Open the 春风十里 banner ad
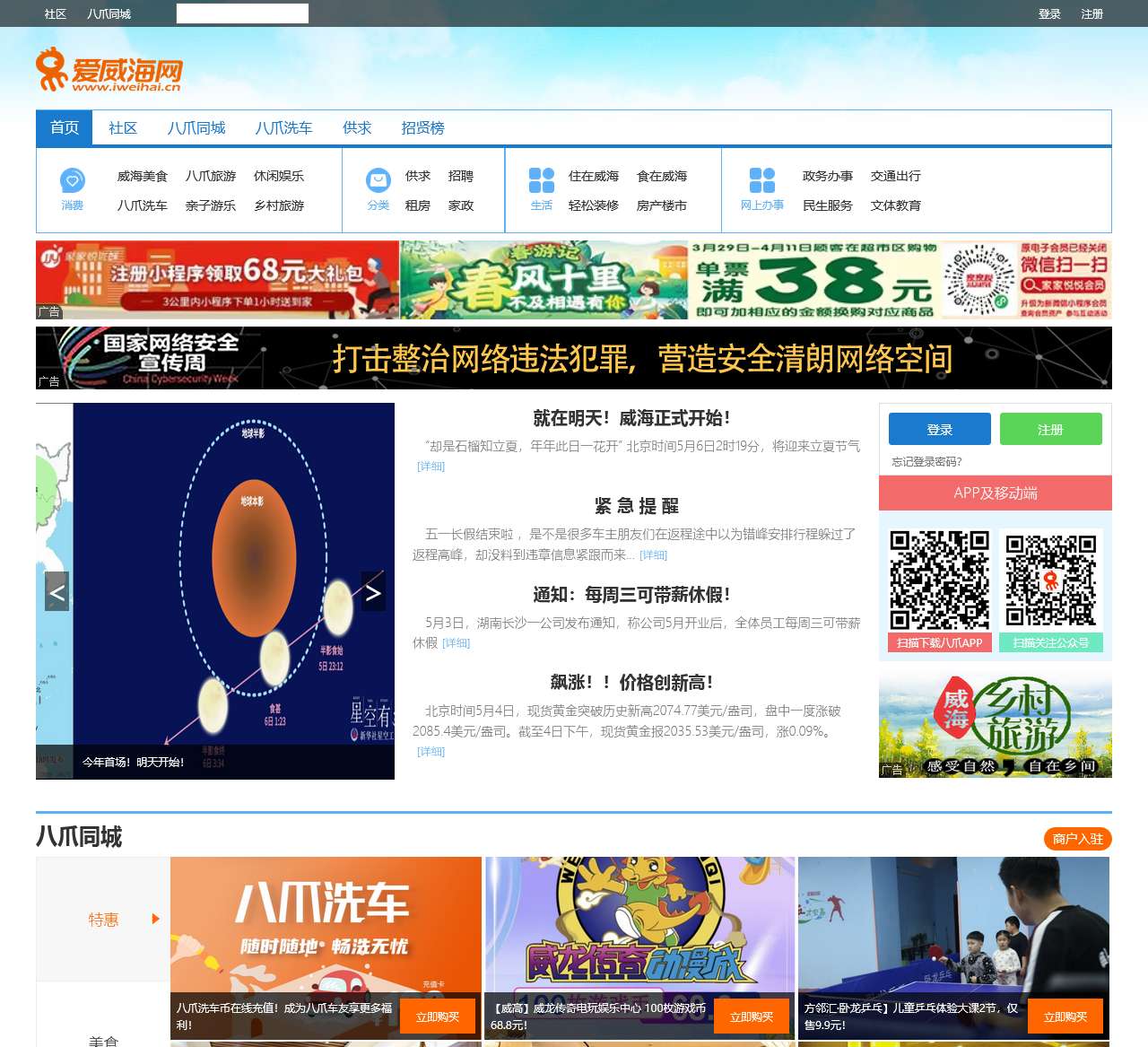Image resolution: width=1148 pixels, height=1047 pixels. click(x=544, y=280)
